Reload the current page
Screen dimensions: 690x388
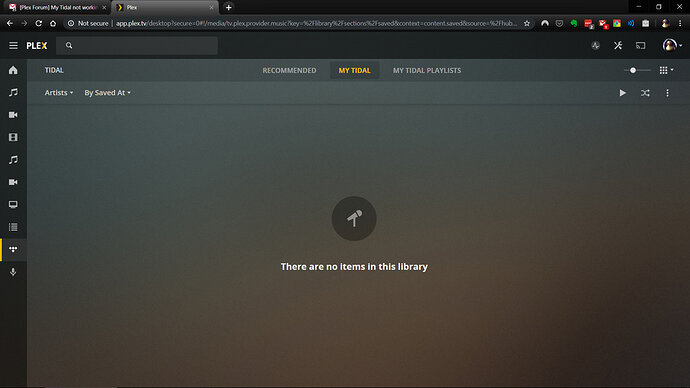tap(39, 23)
